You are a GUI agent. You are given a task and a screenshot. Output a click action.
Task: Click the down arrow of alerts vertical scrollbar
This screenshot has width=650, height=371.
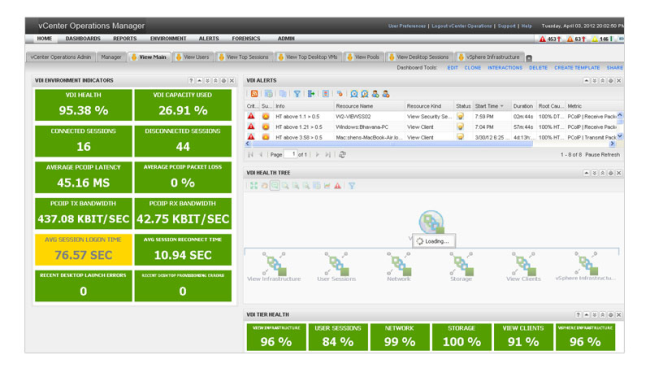point(620,136)
